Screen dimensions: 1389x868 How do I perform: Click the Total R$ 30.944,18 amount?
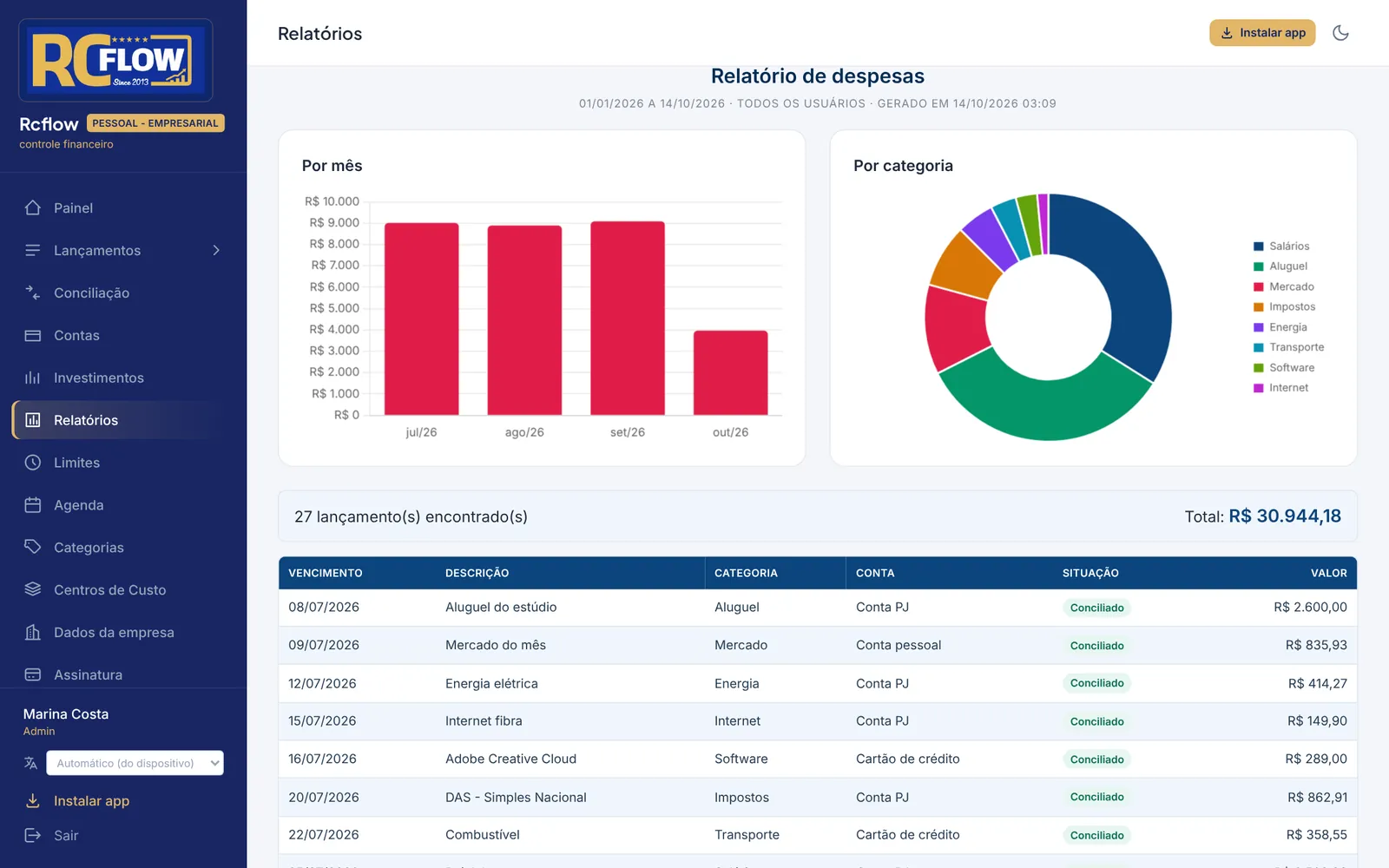click(x=1285, y=516)
